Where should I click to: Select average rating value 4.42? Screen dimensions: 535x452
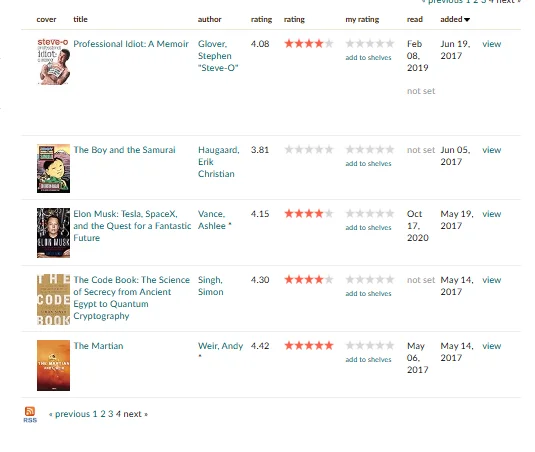260,346
